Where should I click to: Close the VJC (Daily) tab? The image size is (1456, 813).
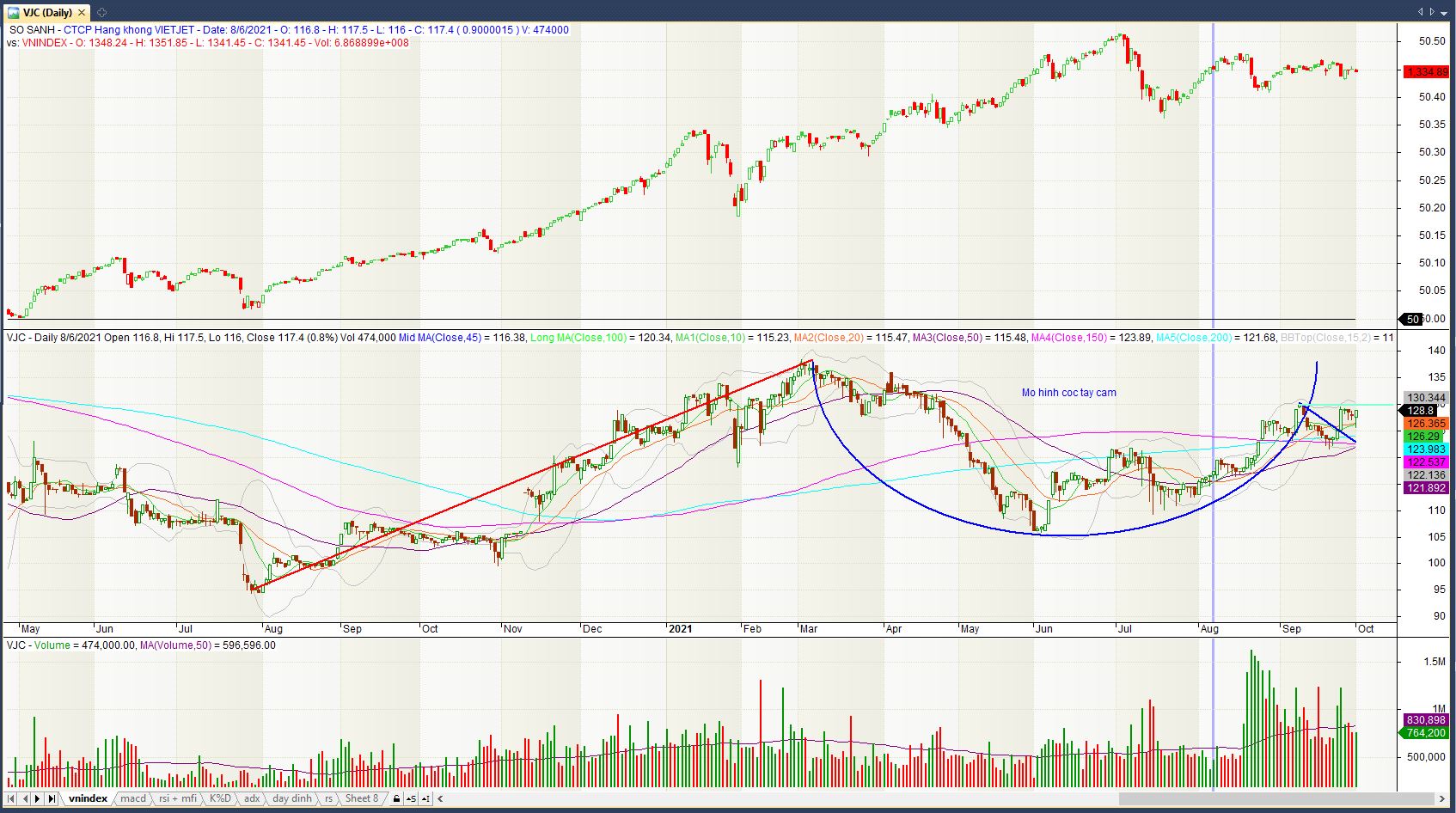(x=82, y=12)
